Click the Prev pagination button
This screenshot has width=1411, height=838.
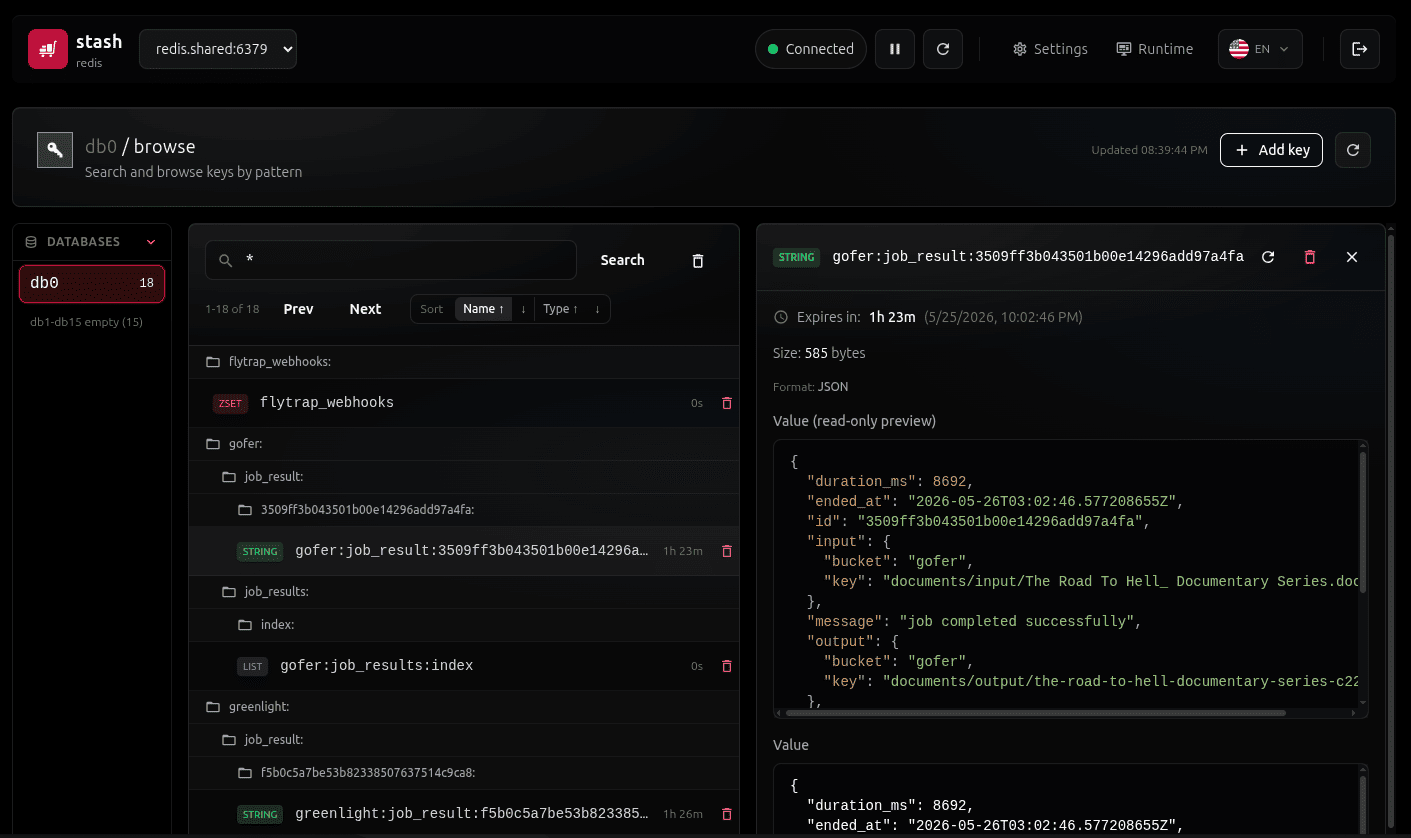(298, 309)
